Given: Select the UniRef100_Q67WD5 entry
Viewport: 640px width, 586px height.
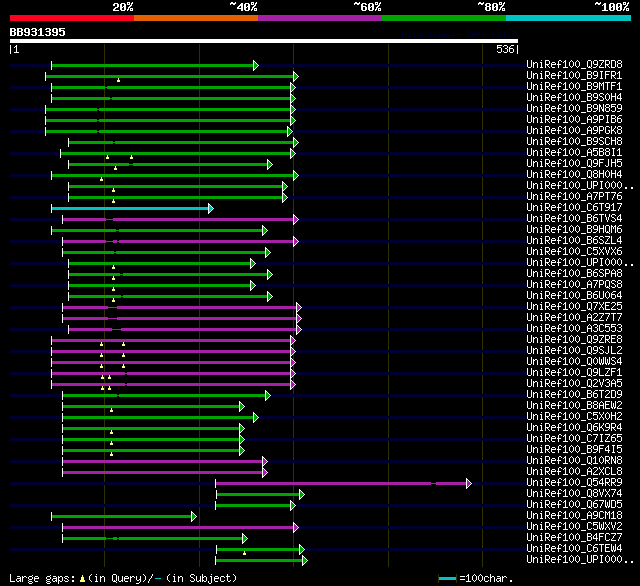Looking at the screenshot, I should [574, 505].
